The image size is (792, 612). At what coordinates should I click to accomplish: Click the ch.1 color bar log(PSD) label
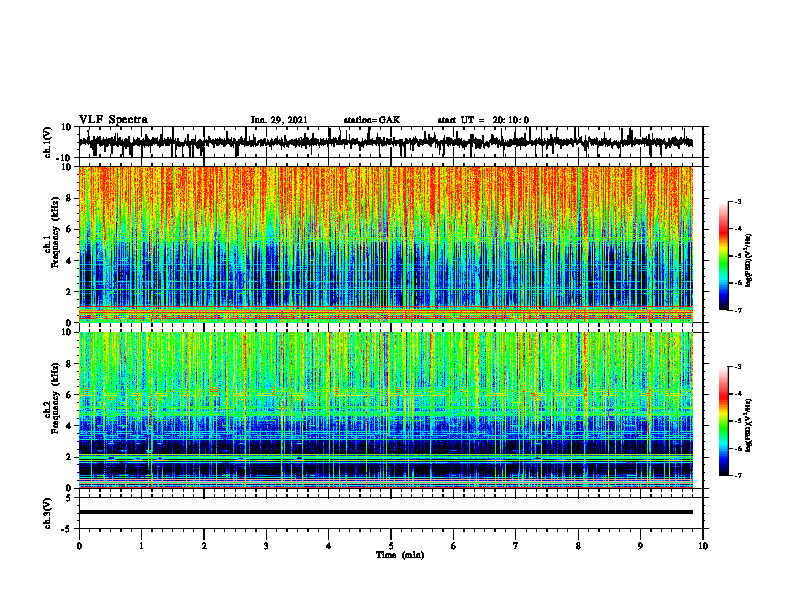click(748, 260)
